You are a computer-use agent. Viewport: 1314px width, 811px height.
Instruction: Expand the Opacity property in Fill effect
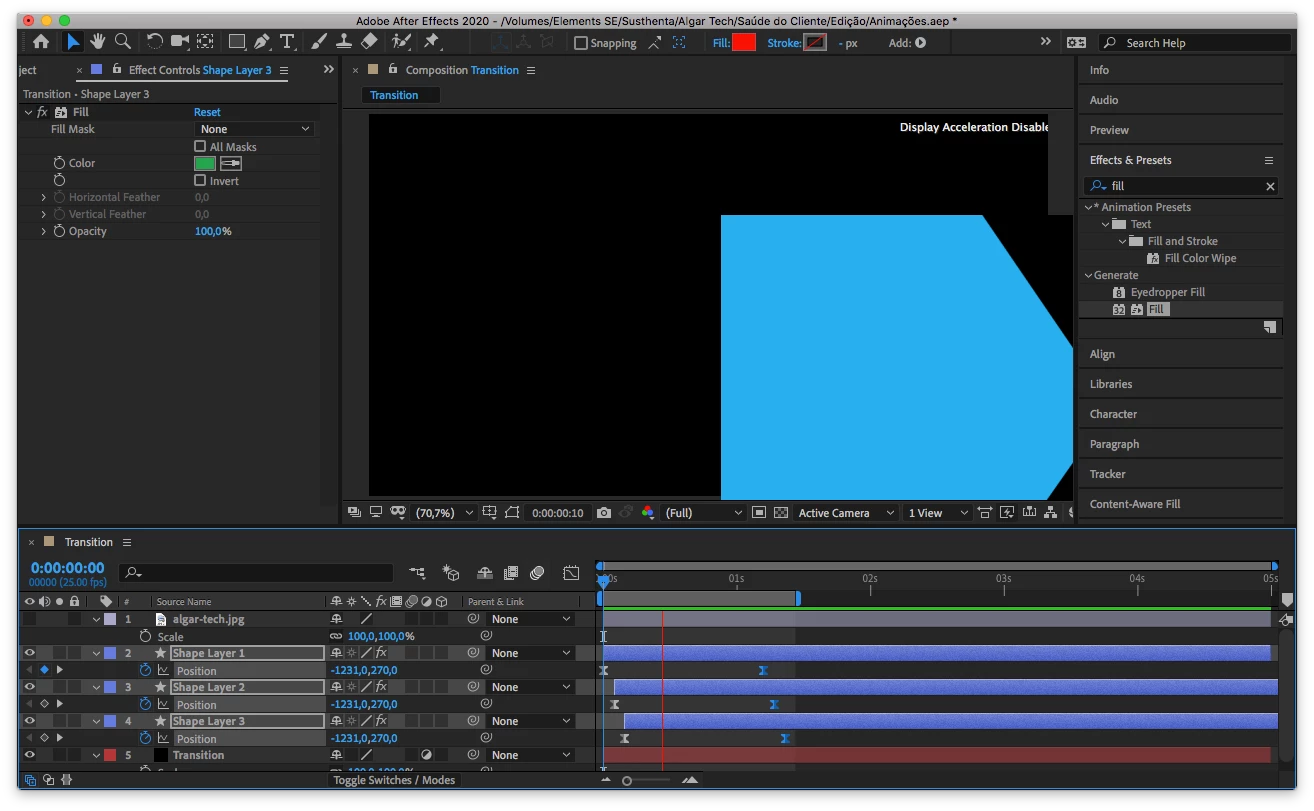(x=43, y=231)
